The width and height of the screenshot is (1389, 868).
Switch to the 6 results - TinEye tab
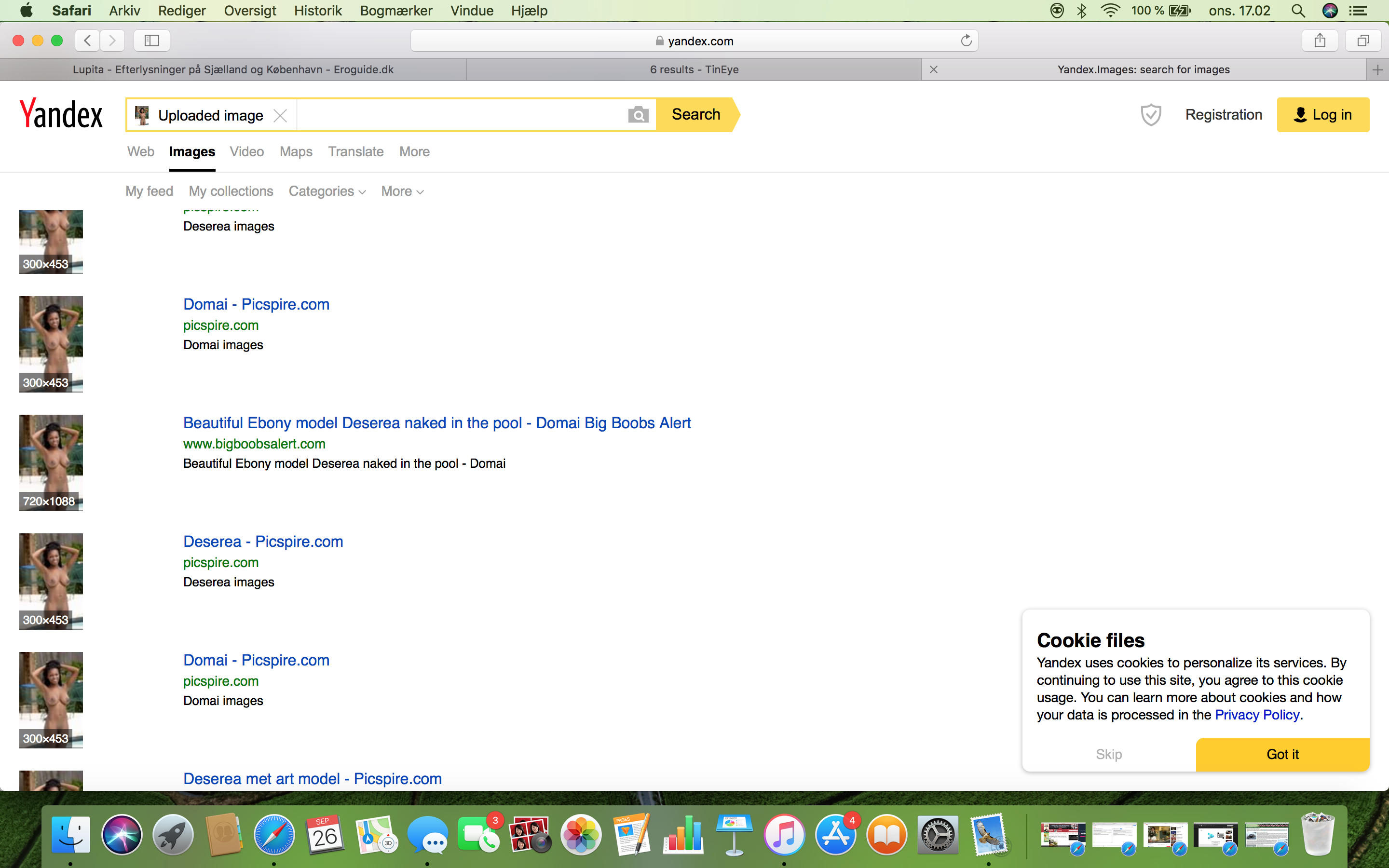click(694, 69)
